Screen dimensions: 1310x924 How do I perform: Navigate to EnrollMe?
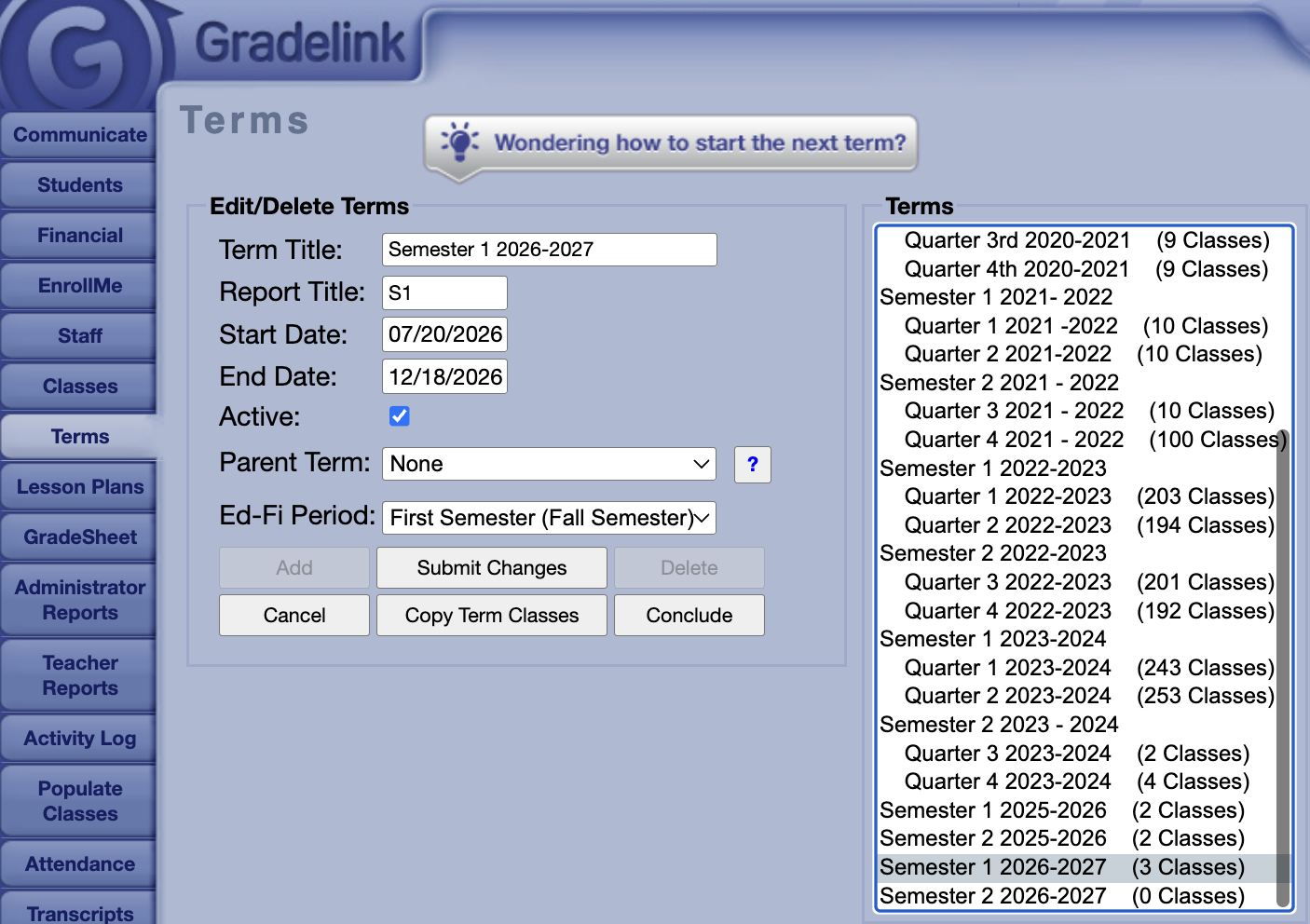[x=79, y=286]
